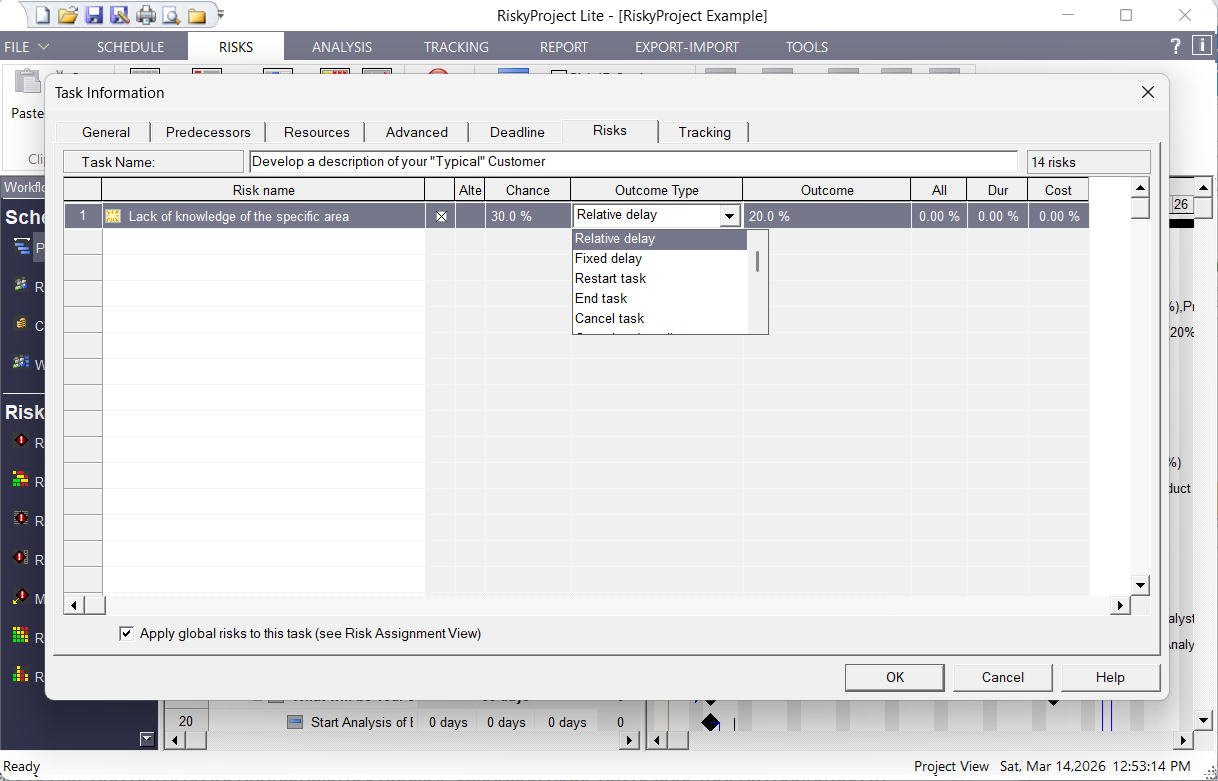Image resolution: width=1218 pixels, height=781 pixels.
Task: Click the yellow folder icon in the toolbar
Action: [198, 14]
